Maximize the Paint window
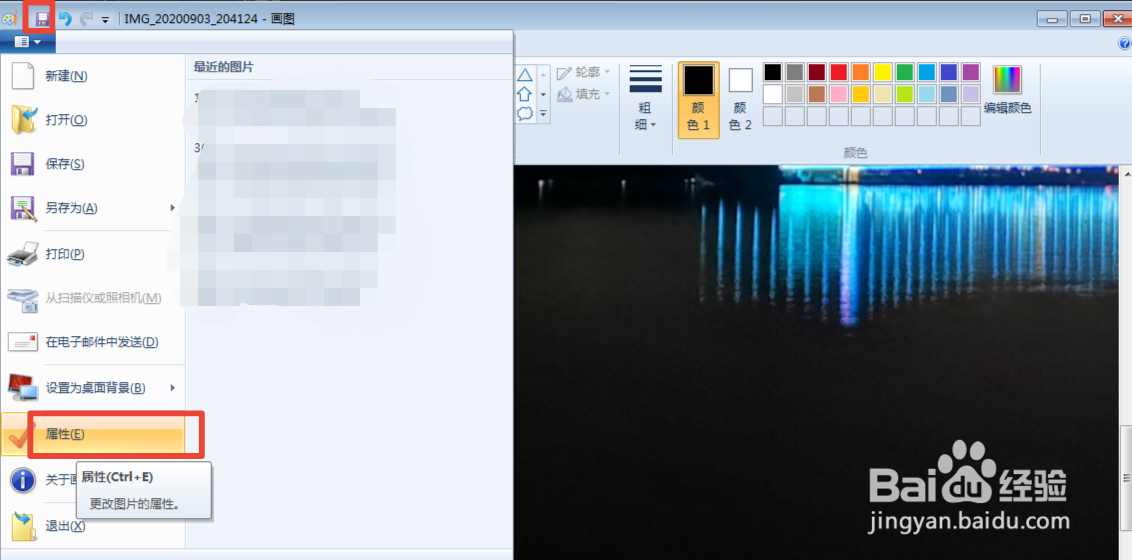 [1084, 19]
